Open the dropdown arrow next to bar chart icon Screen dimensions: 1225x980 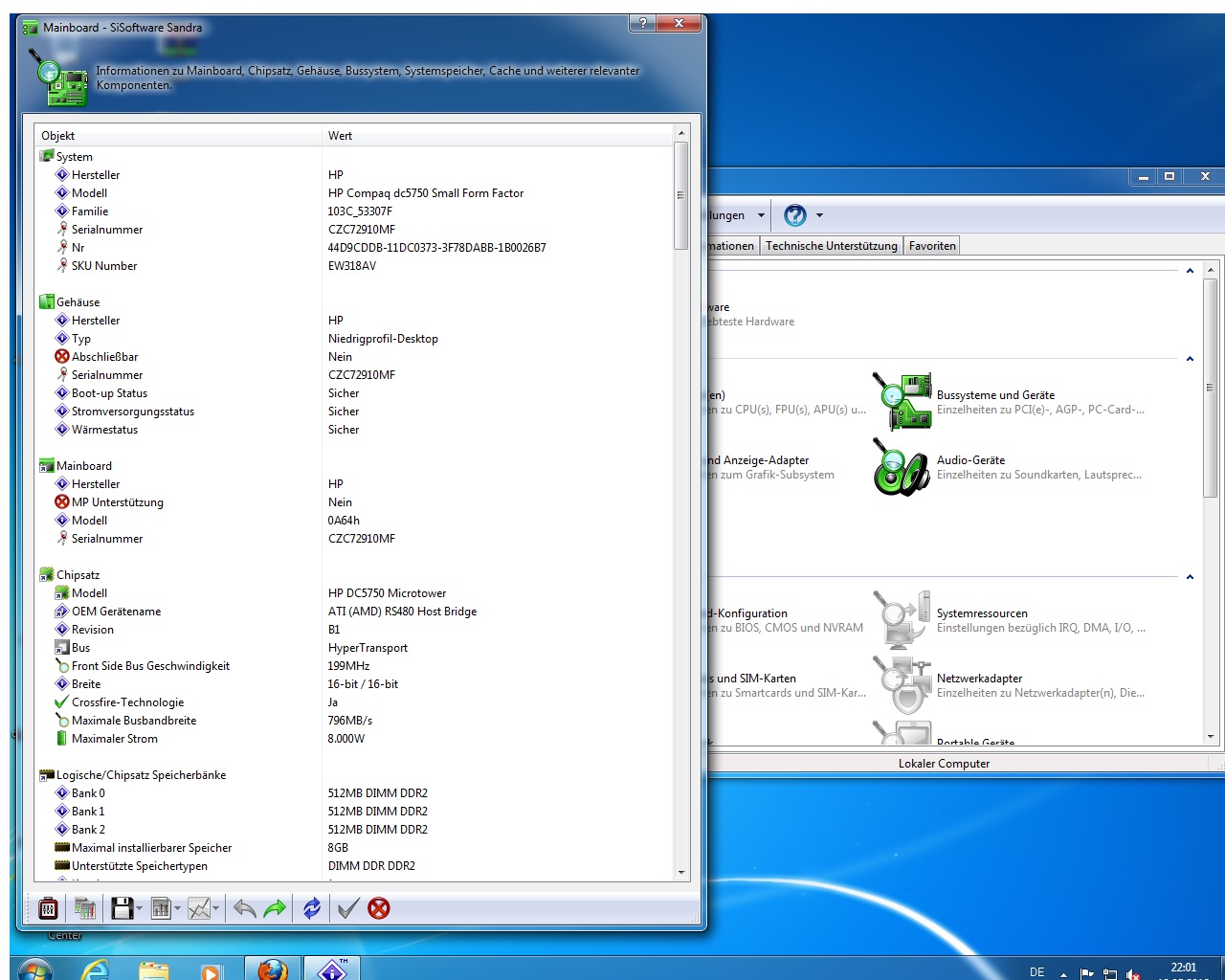click(178, 909)
